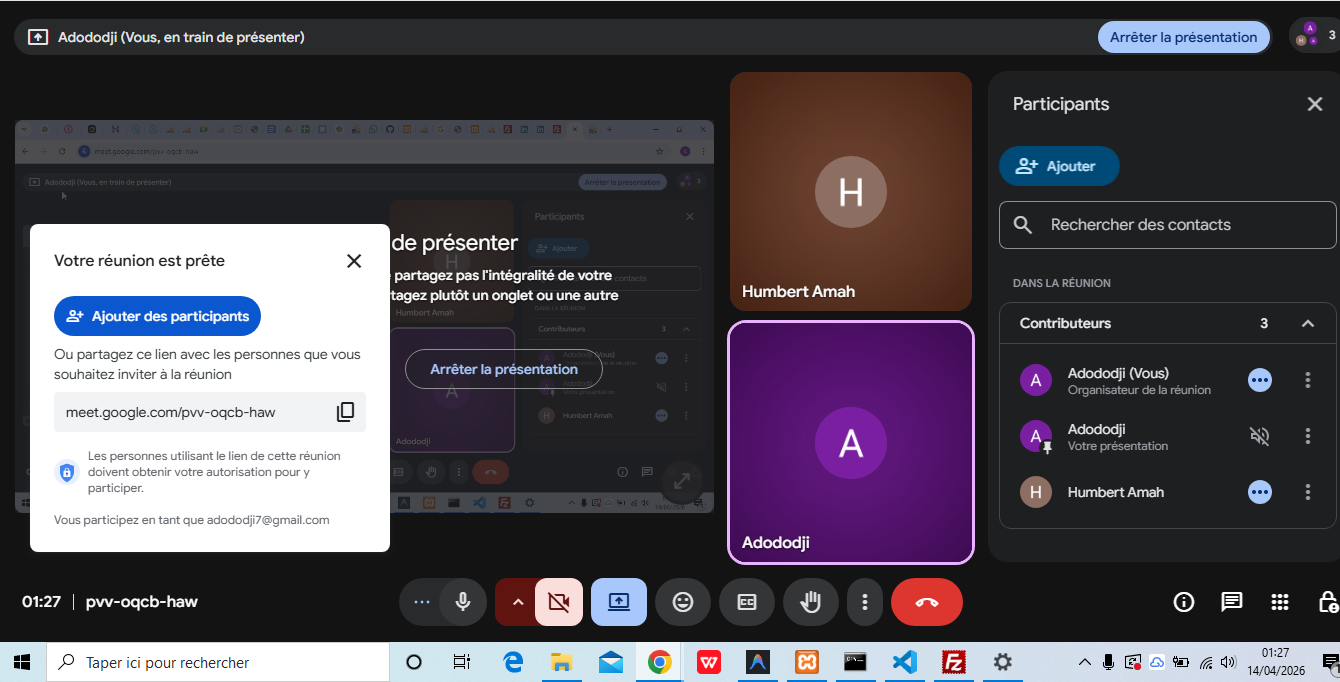Screen dimensions: 1340x682
Task: Raise your hand
Action: pos(811,602)
